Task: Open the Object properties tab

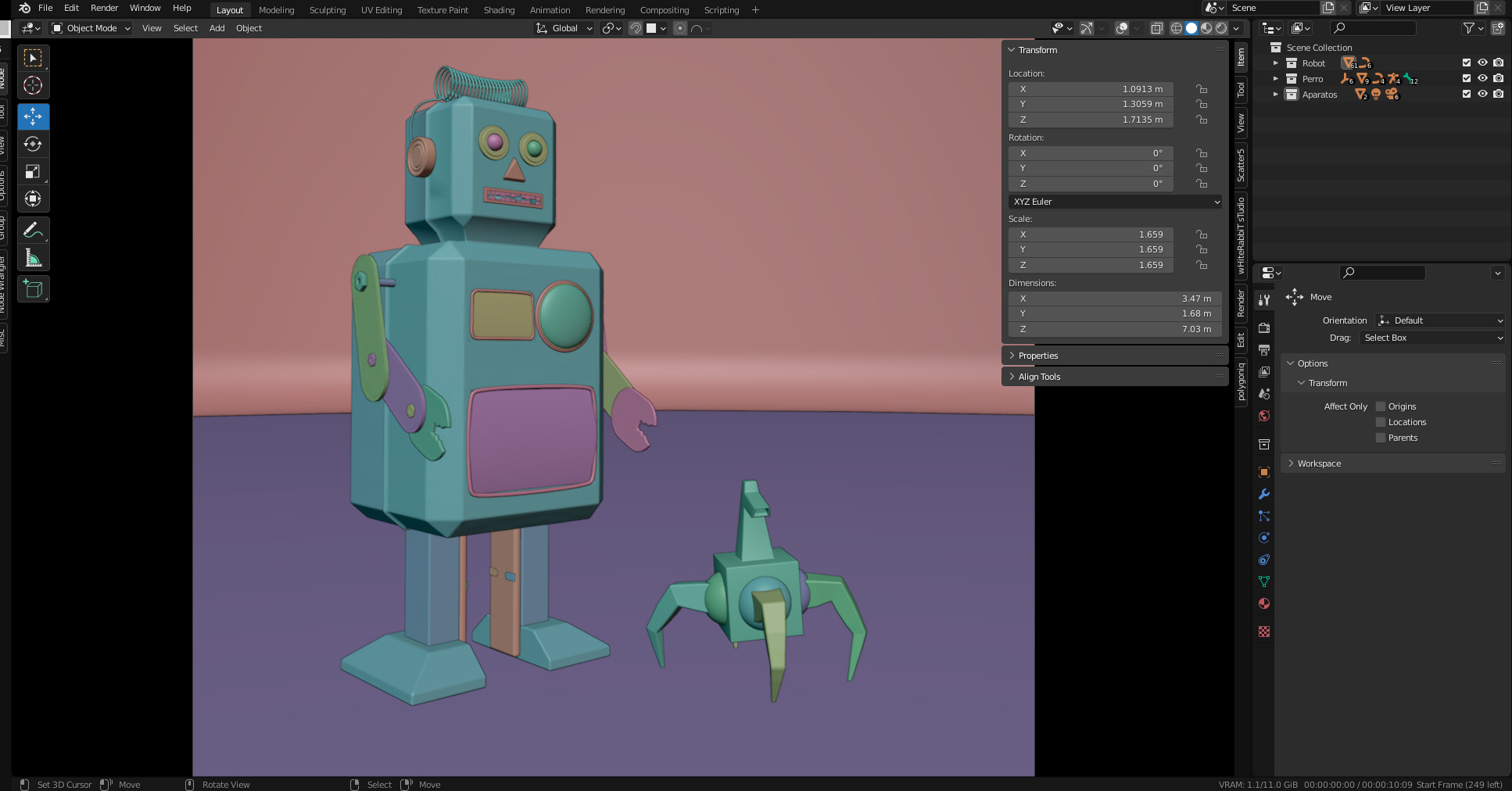Action: pos(1264,472)
